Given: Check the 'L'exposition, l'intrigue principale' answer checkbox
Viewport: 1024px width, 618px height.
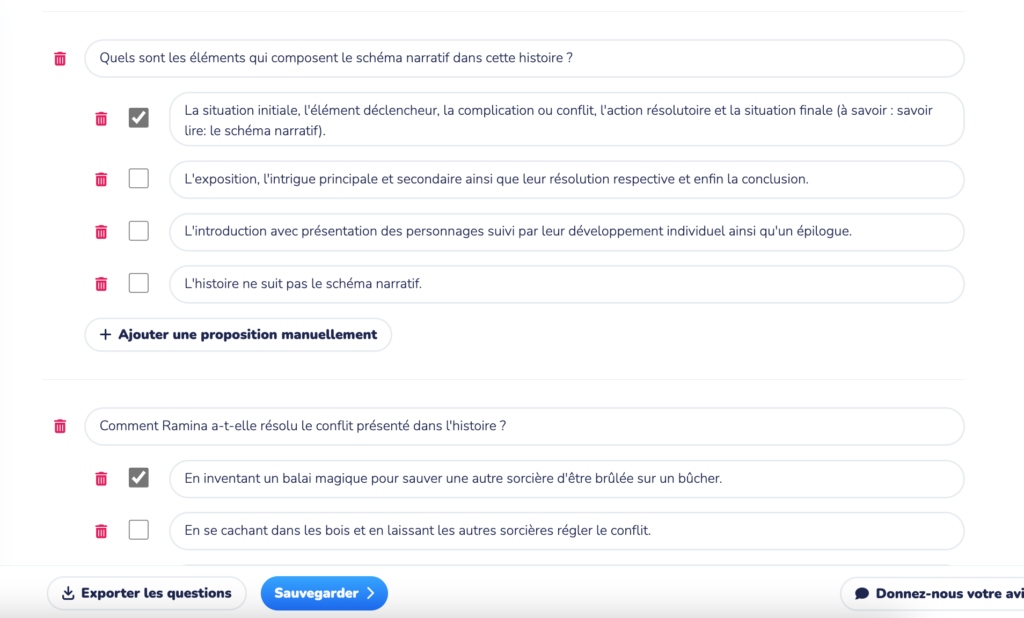Looking at the screenshot, I should tap(138, 178).
